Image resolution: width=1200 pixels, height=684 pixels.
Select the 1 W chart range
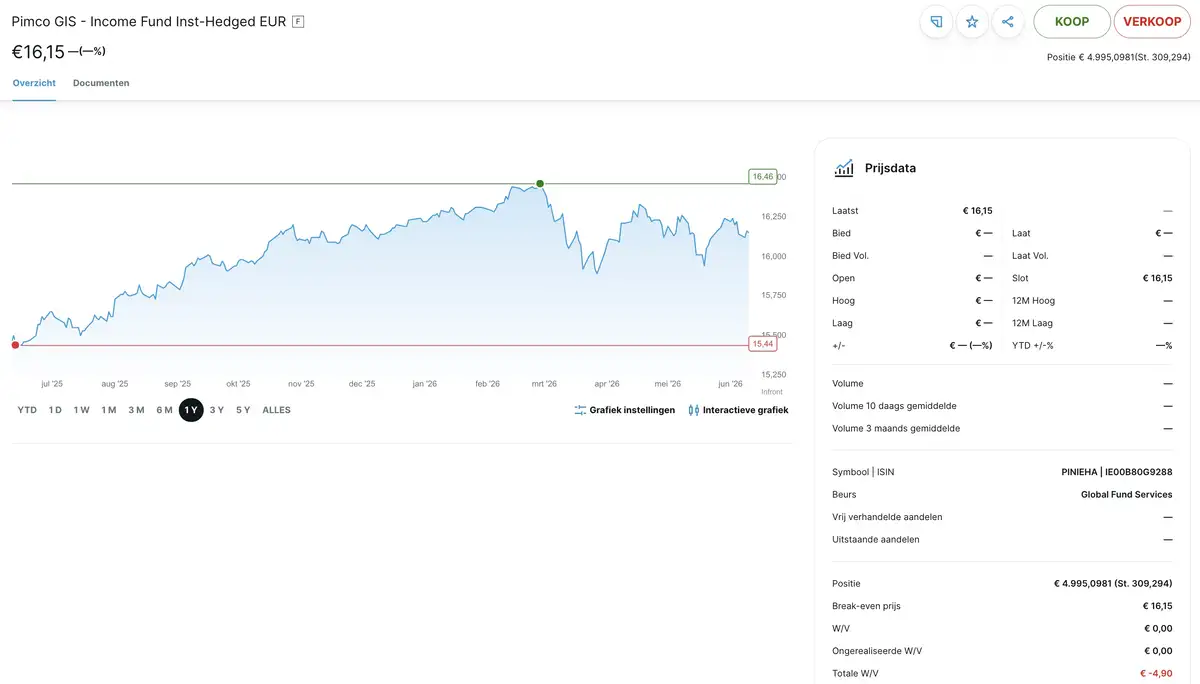(81, 410)
